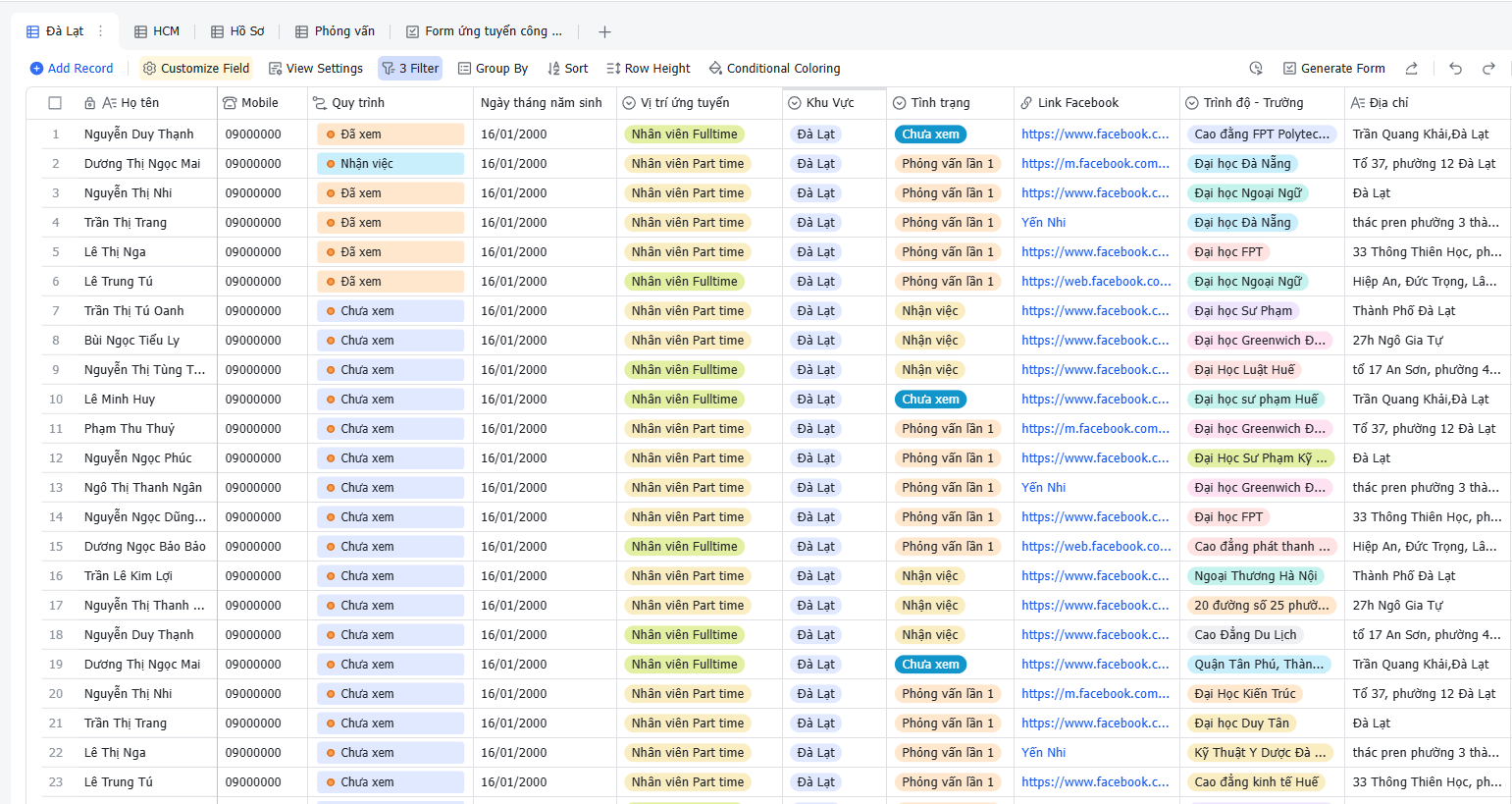The height and width of the screenshot is (804, 1512).
Task: Click Vị trí ứng tuyển header icon
Action: [629, 103]
